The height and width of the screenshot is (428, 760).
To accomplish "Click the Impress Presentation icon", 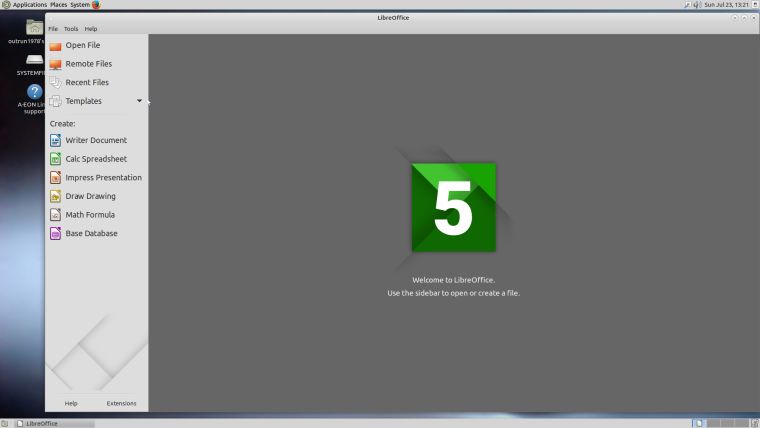I will [55, 178].
